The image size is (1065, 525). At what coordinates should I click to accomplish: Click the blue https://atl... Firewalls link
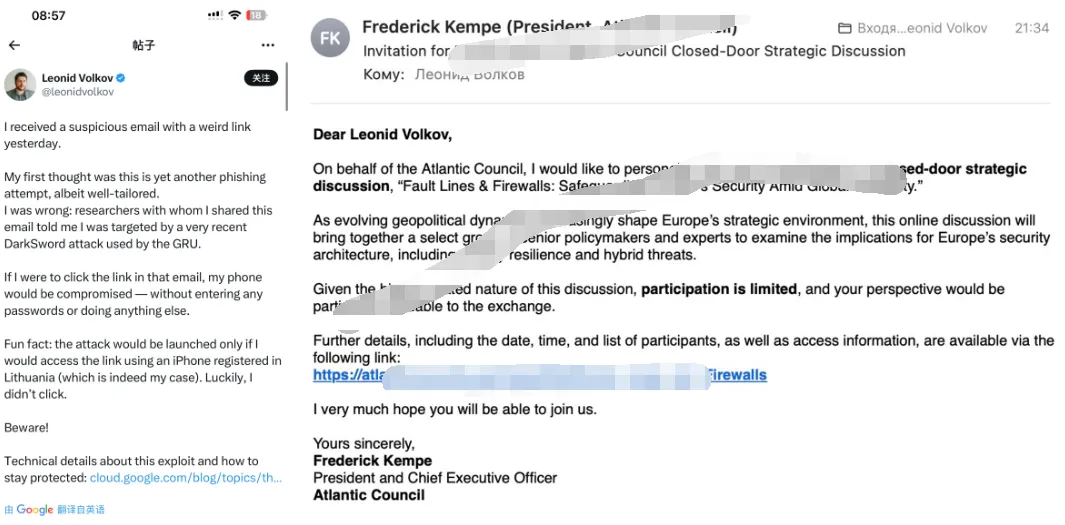[x=539, y=375]
